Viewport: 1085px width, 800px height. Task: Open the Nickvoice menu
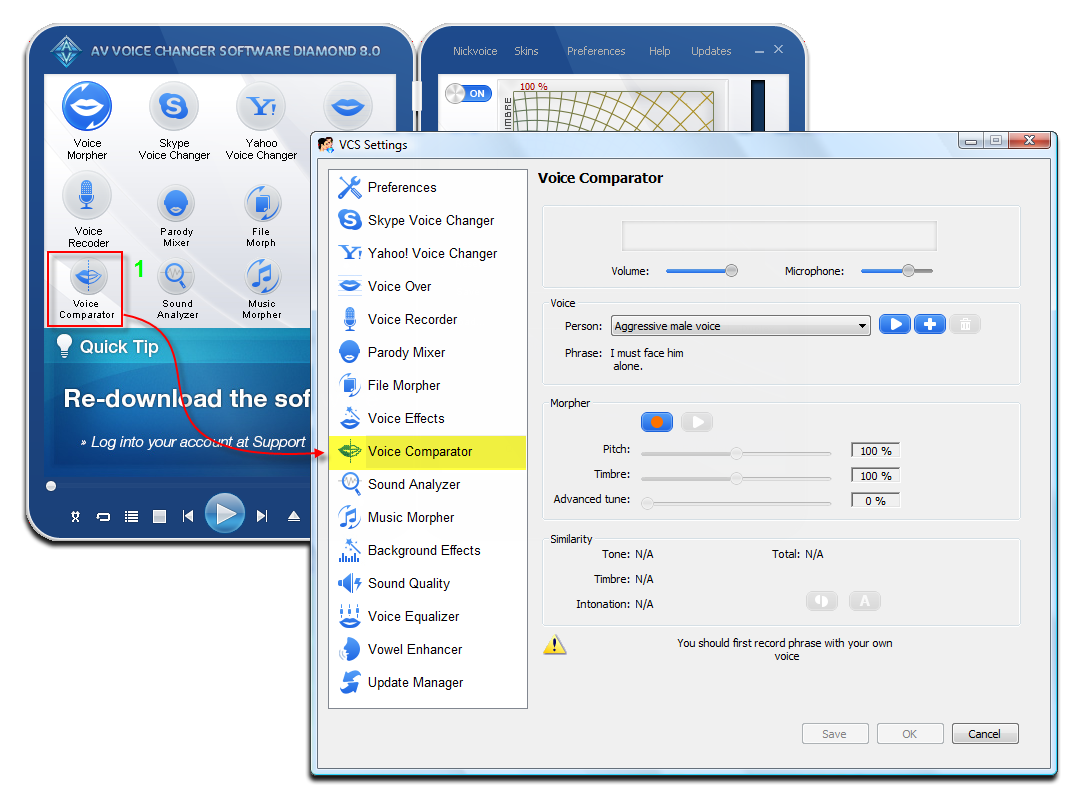click(x=475, y=51)
